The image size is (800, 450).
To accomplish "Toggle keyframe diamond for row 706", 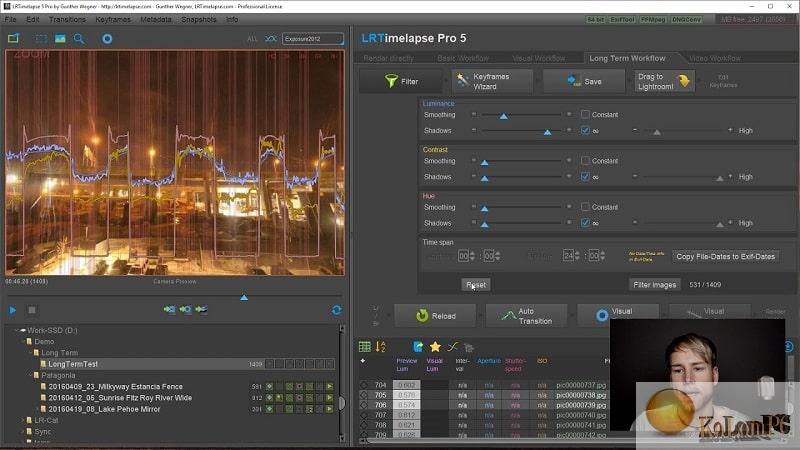I will click(x=364, y=405).
